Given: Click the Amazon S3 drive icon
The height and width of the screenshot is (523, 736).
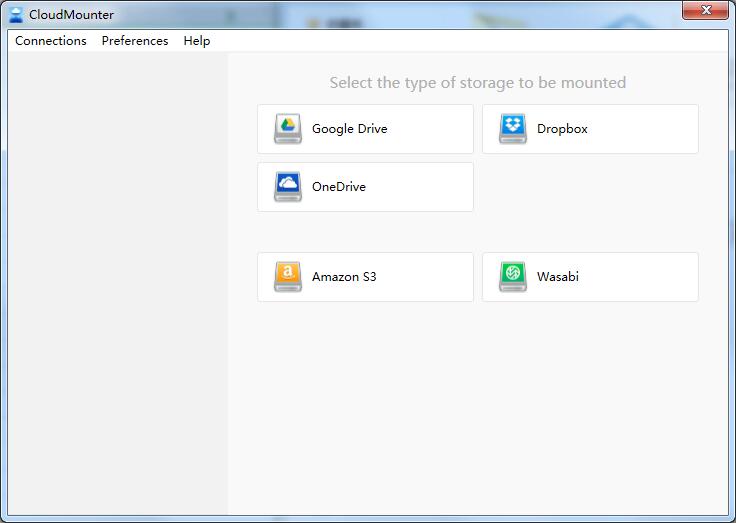Looking at the screenshot, I should coord(288,277).
